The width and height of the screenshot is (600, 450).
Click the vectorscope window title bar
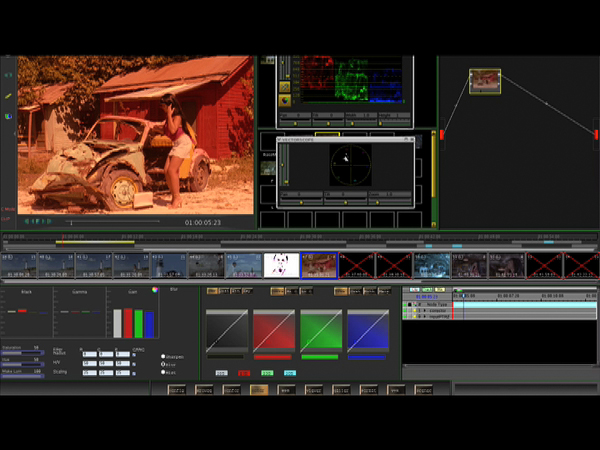point(345,141)
